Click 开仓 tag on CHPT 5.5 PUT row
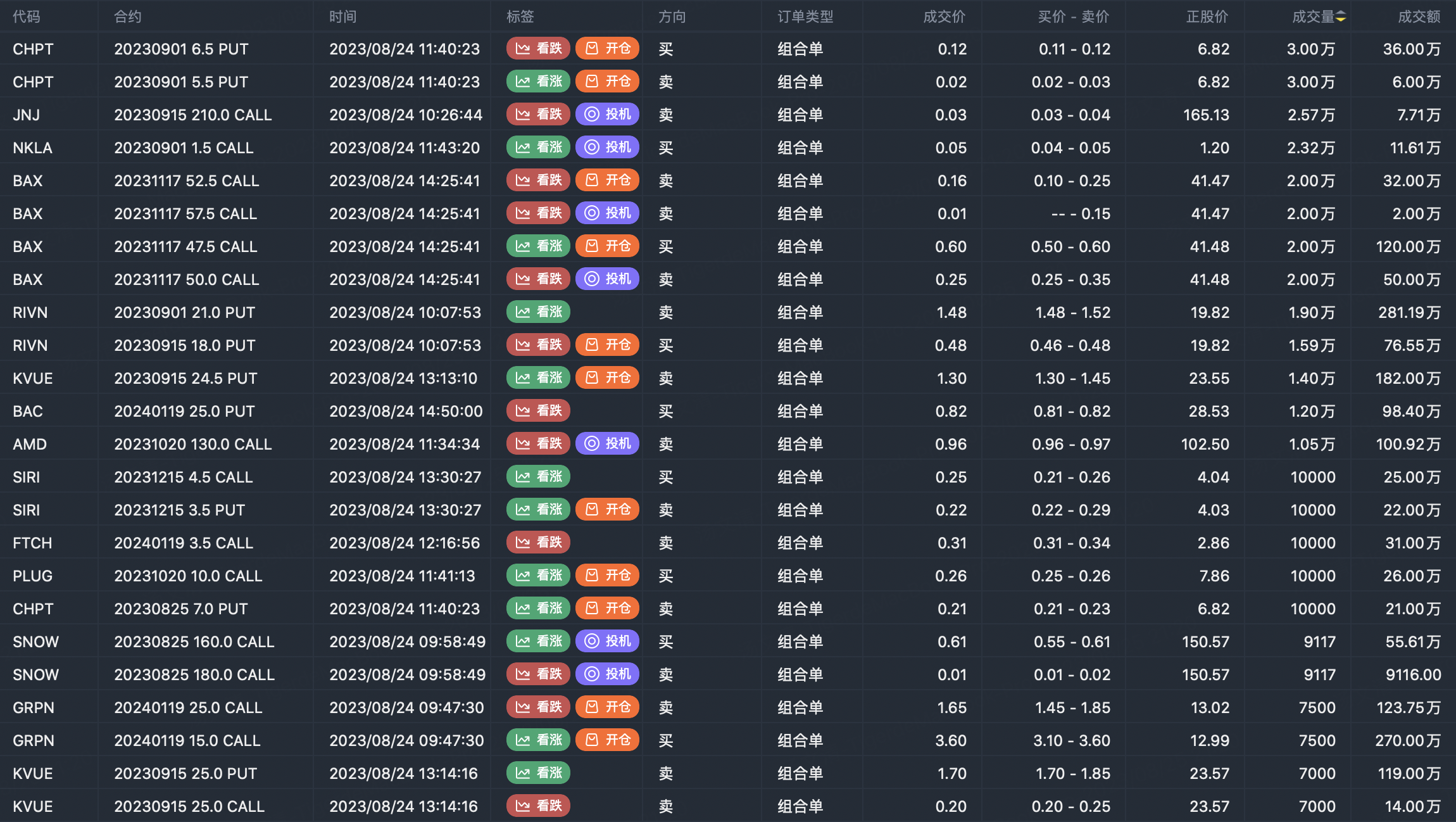The width and height of the screenshot is (1456, 822). coord(607,82)
